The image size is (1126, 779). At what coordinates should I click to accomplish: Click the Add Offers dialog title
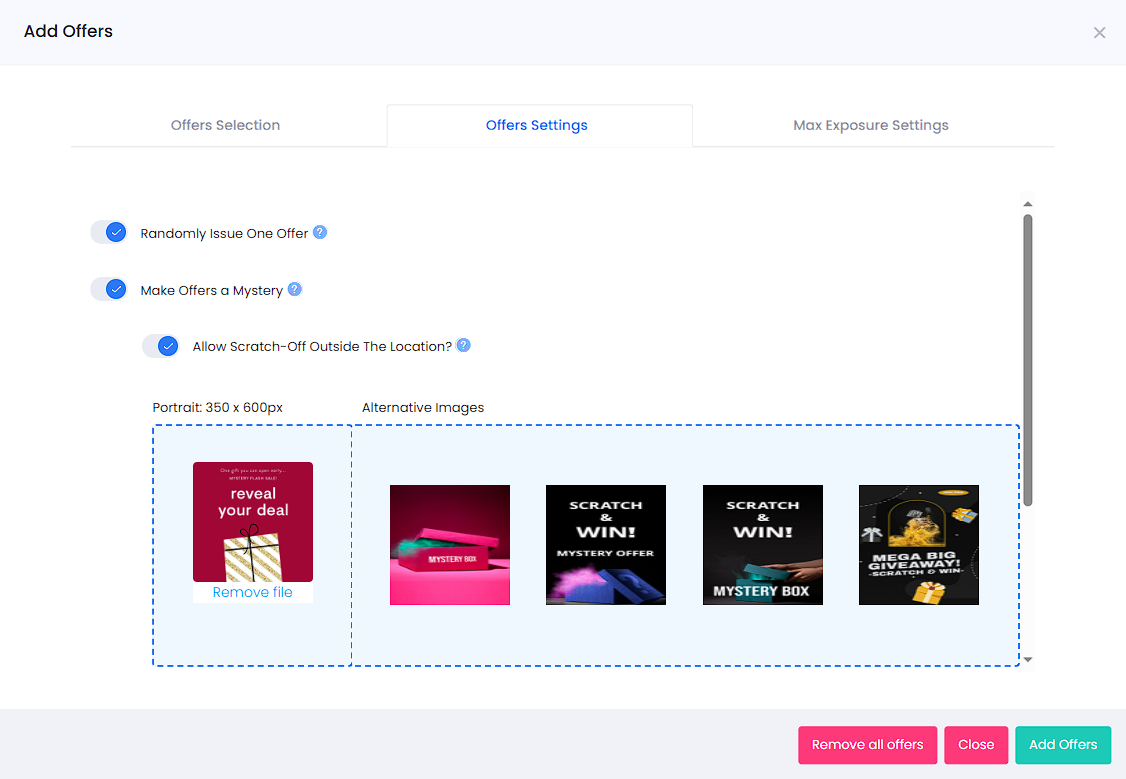tap(68, 31)
